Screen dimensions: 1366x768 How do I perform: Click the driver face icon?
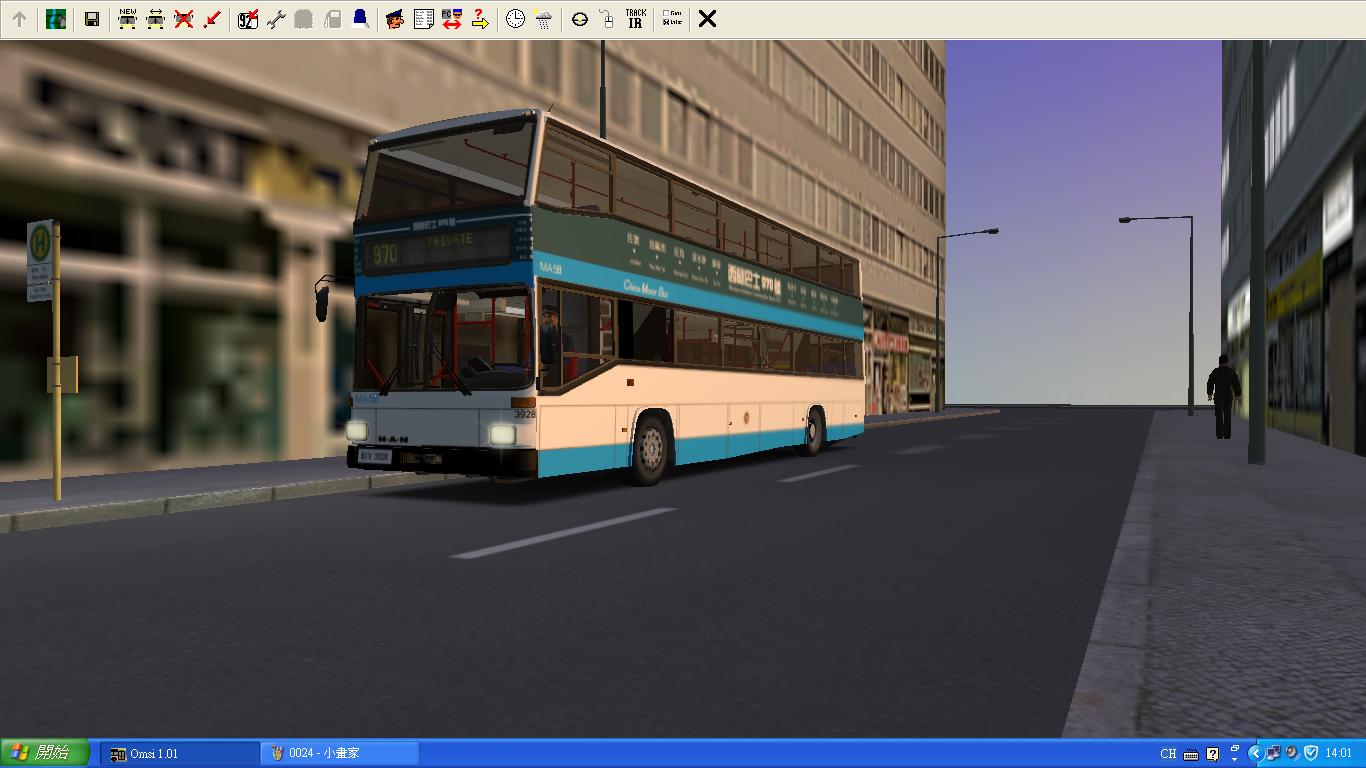395,19
